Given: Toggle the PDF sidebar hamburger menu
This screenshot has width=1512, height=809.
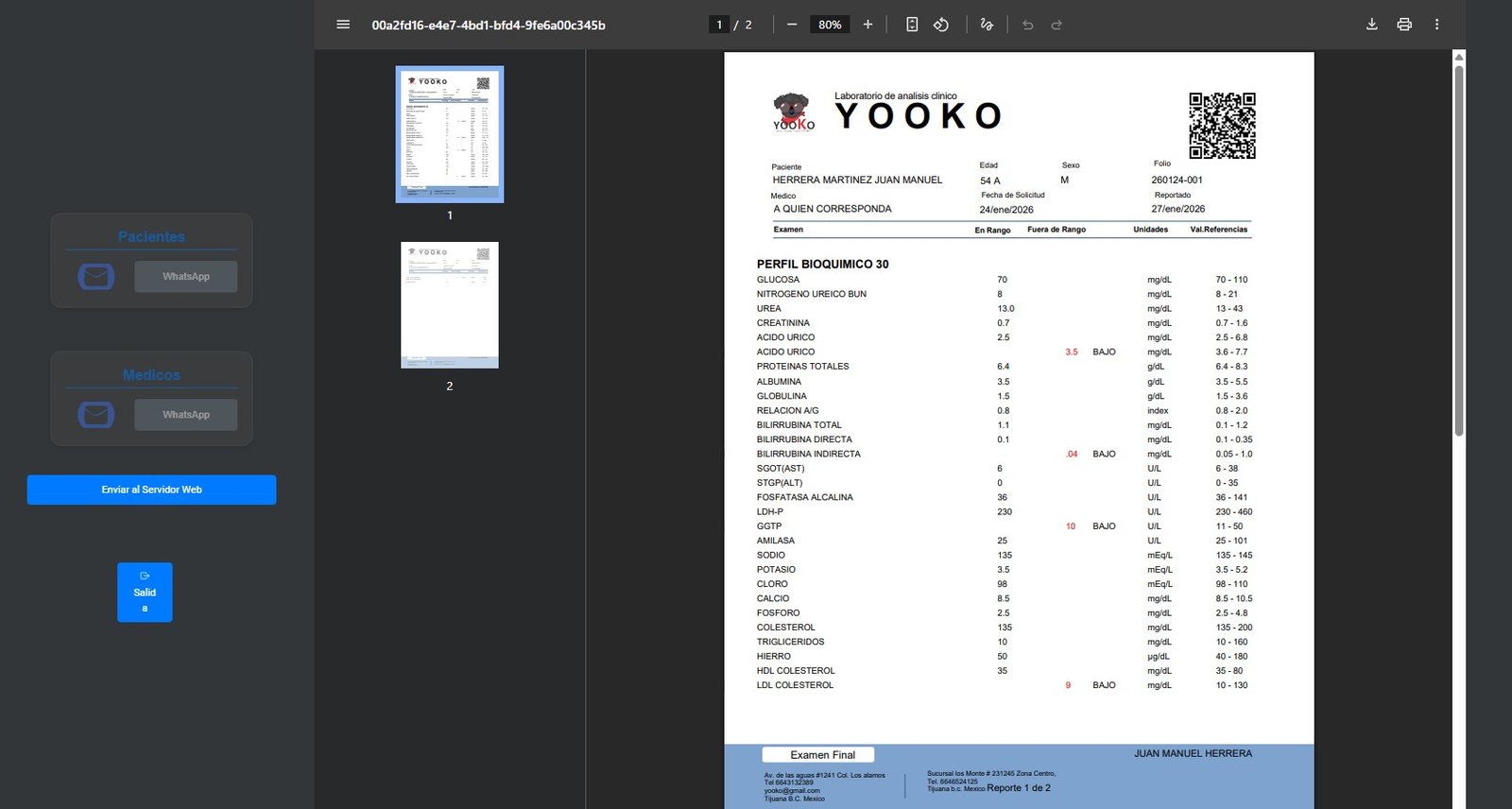Looking at the screenshot, I should pos(343,25).
